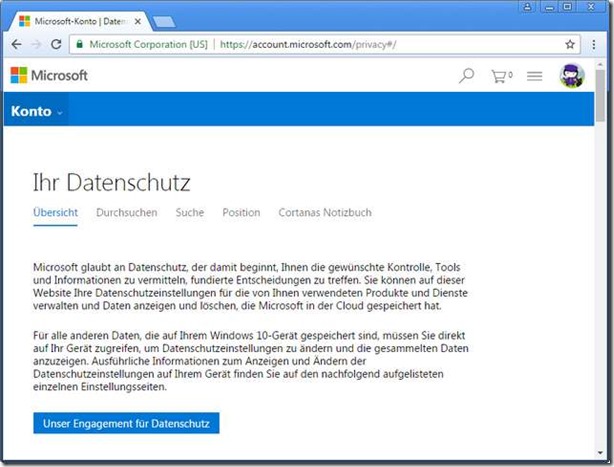Select the Übersicht tab

coord(55,213)
